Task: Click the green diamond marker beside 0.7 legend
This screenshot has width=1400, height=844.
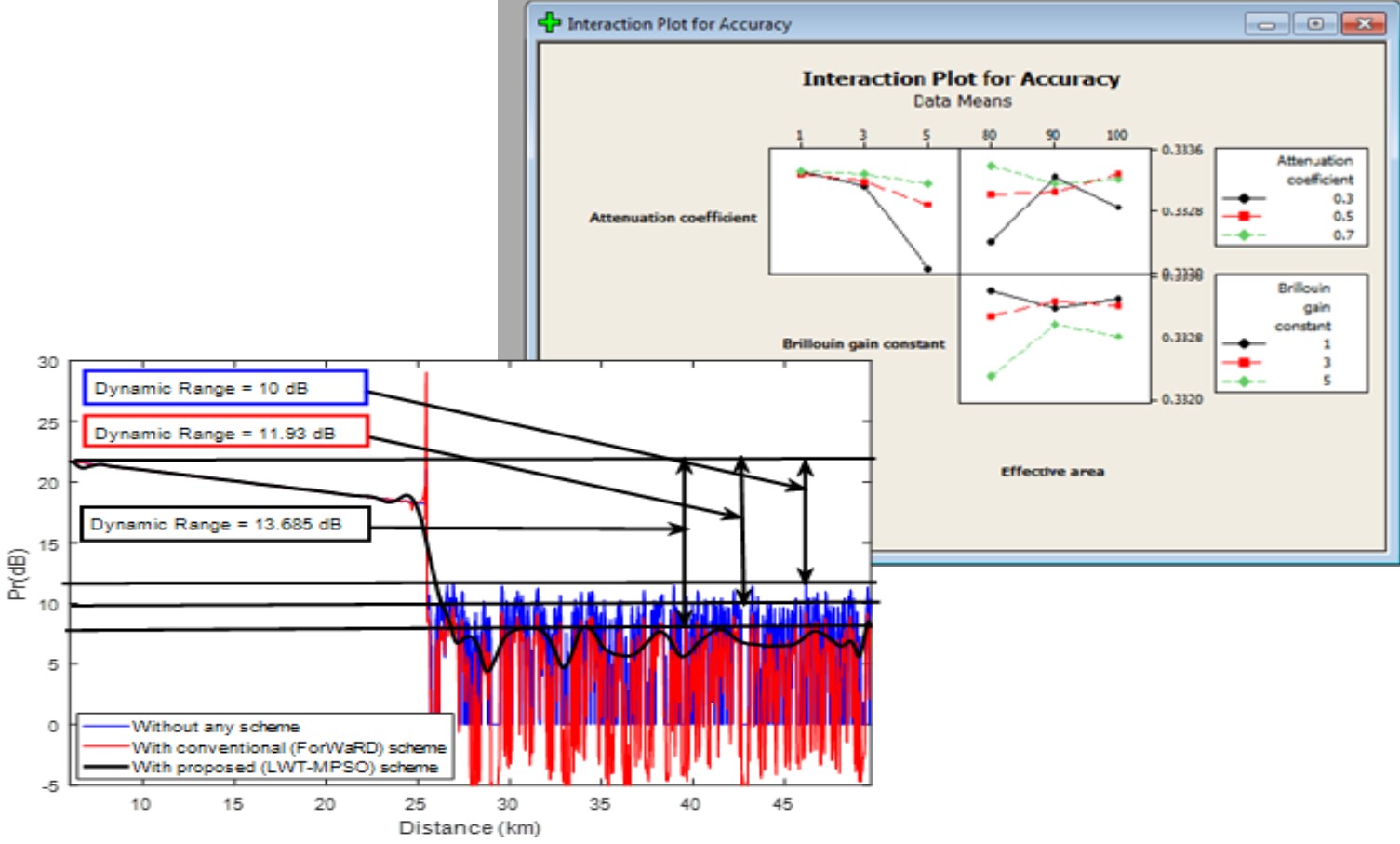Action: pos(1244,235)
